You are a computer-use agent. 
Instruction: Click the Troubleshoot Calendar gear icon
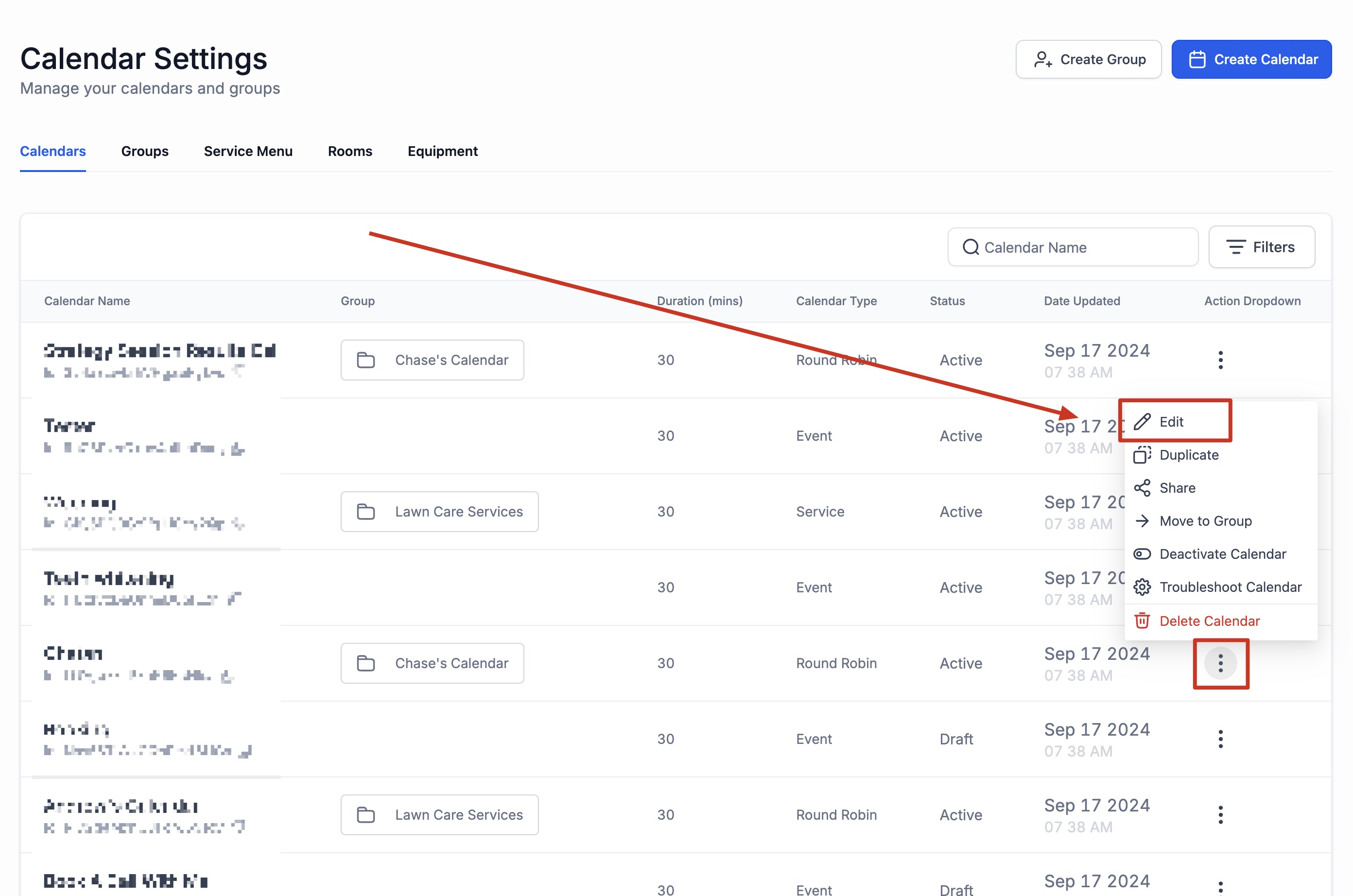(1142, 587)
